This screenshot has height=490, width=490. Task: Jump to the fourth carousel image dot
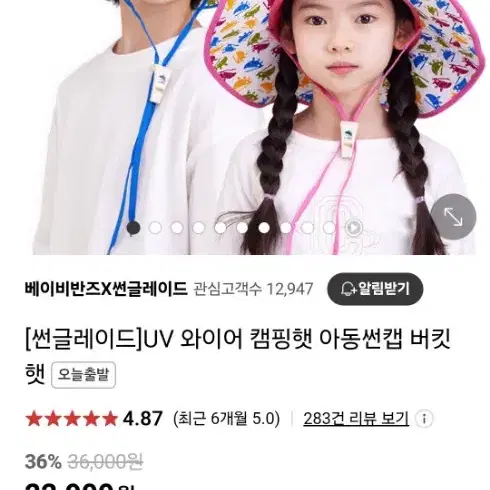click(x=199, y=228)
